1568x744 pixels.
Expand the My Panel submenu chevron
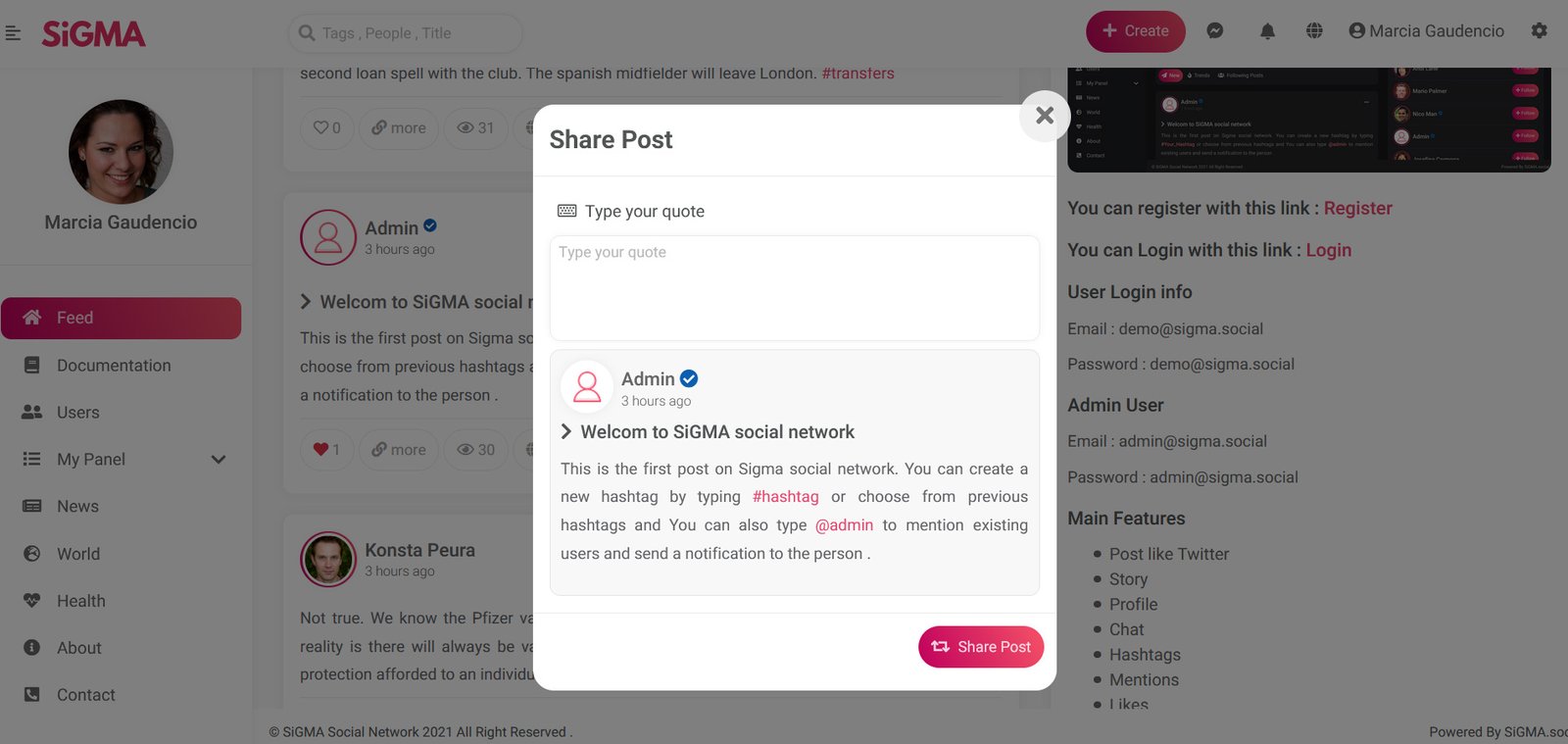(x=219, y=460)
